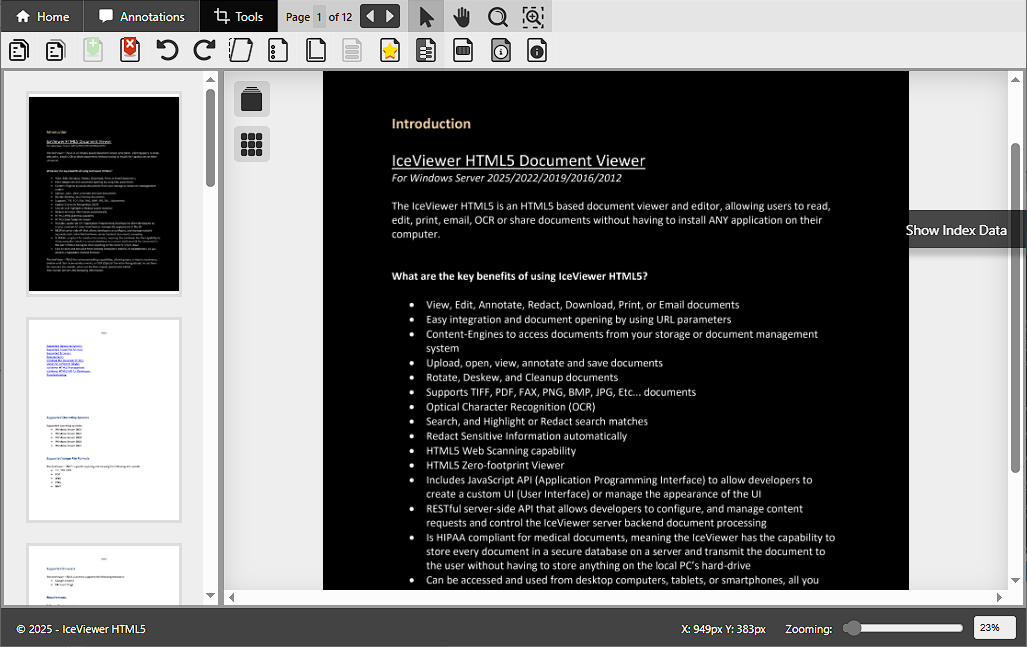Click 'HTML5 Zero-footprint Viewer' bullet
Screen dimensions: 1027x647
tap(495, 465)
